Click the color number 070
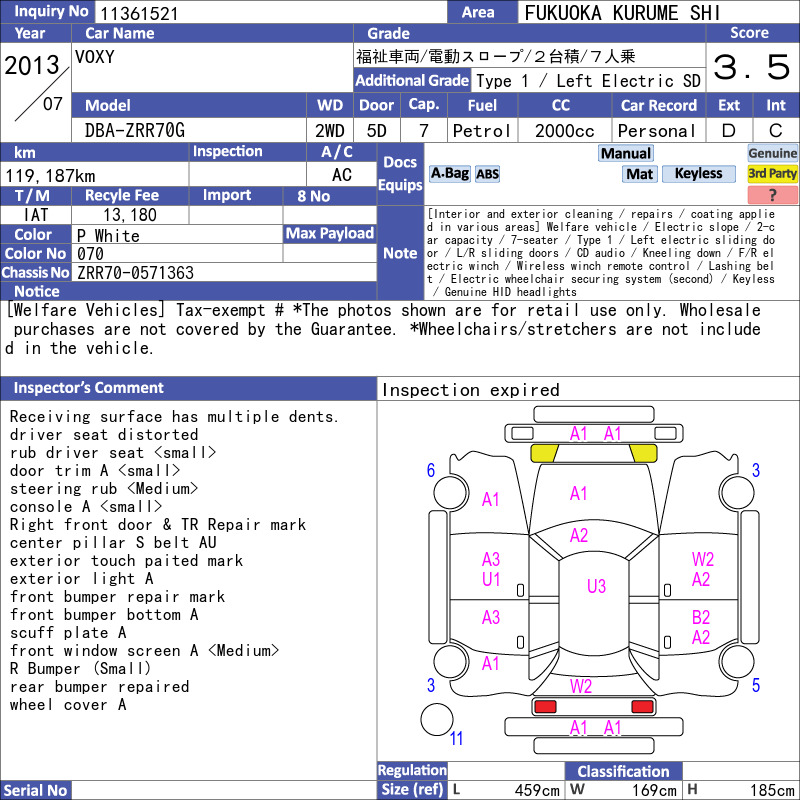 (x=90, y=254)
